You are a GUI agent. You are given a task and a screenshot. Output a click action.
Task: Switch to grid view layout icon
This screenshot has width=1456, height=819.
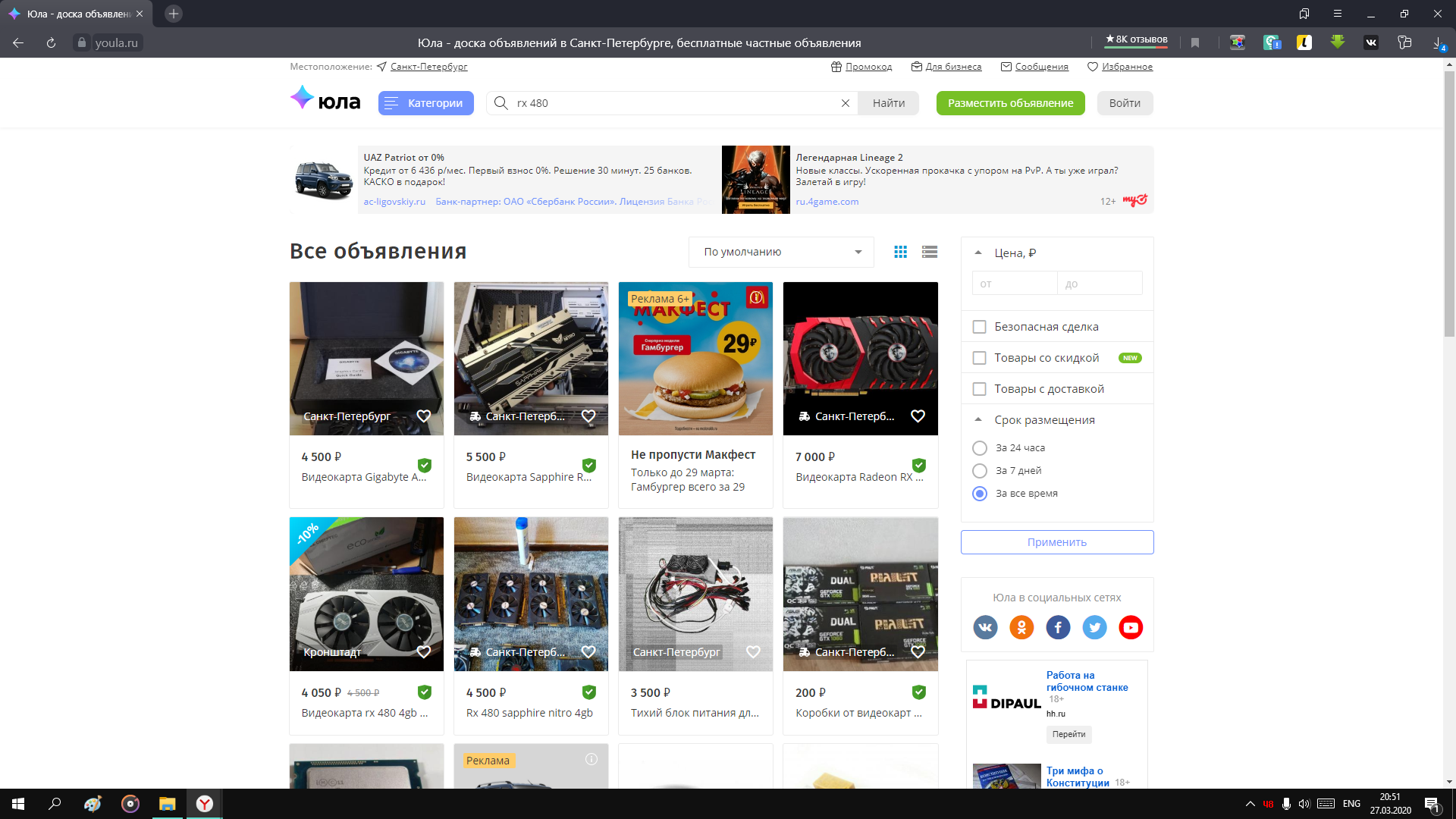(x=900, y=252)
